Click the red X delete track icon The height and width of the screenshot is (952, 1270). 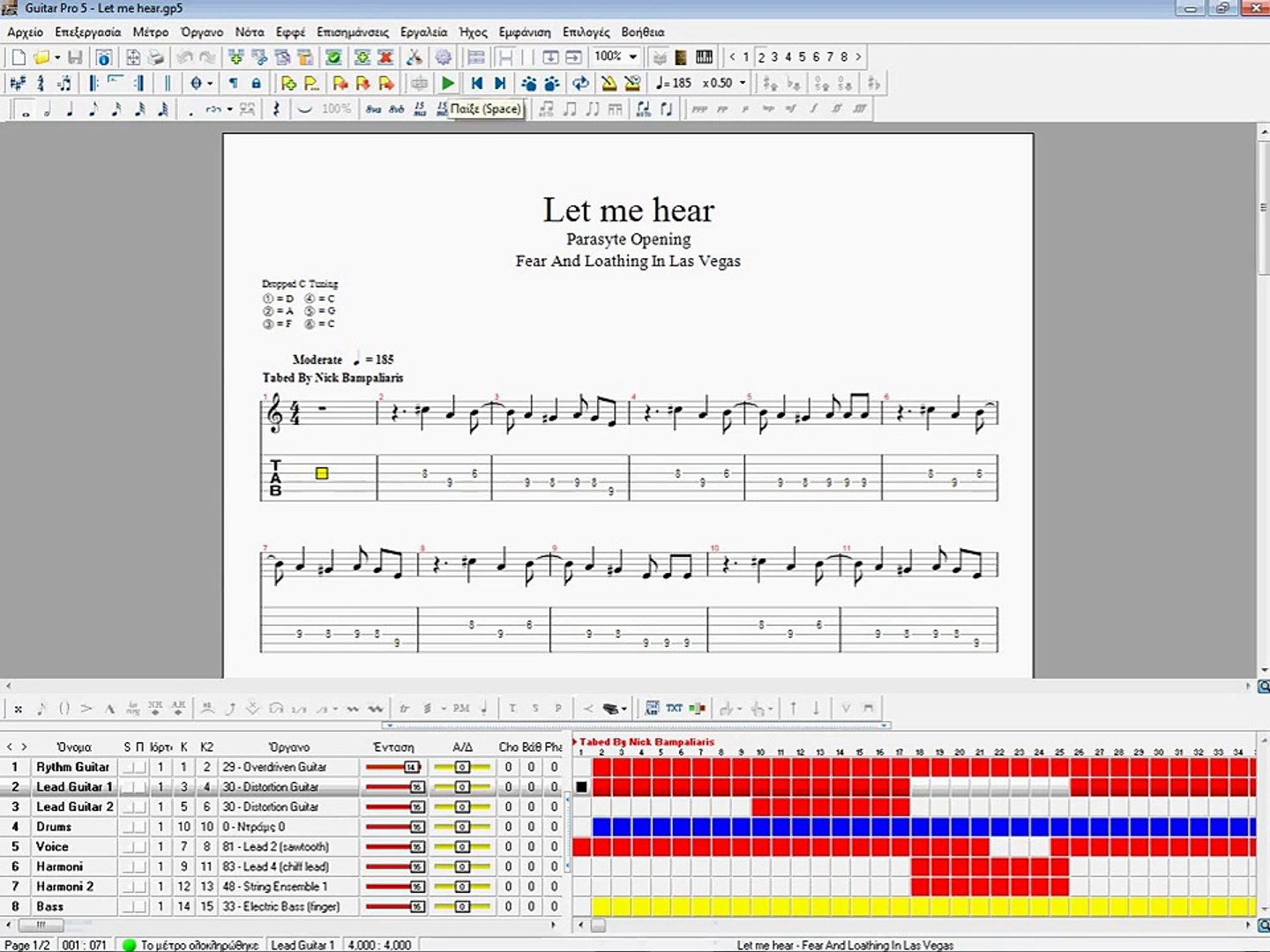coord(385,57)
